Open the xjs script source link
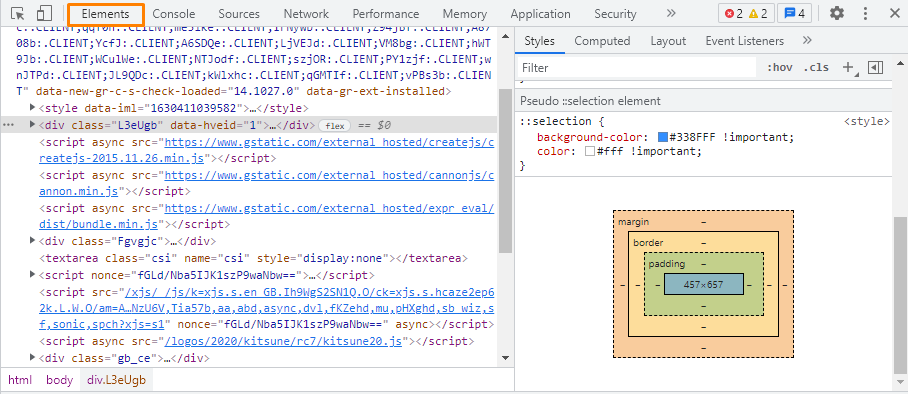Viewport: 908px width, 394px height. coord(266,308)
